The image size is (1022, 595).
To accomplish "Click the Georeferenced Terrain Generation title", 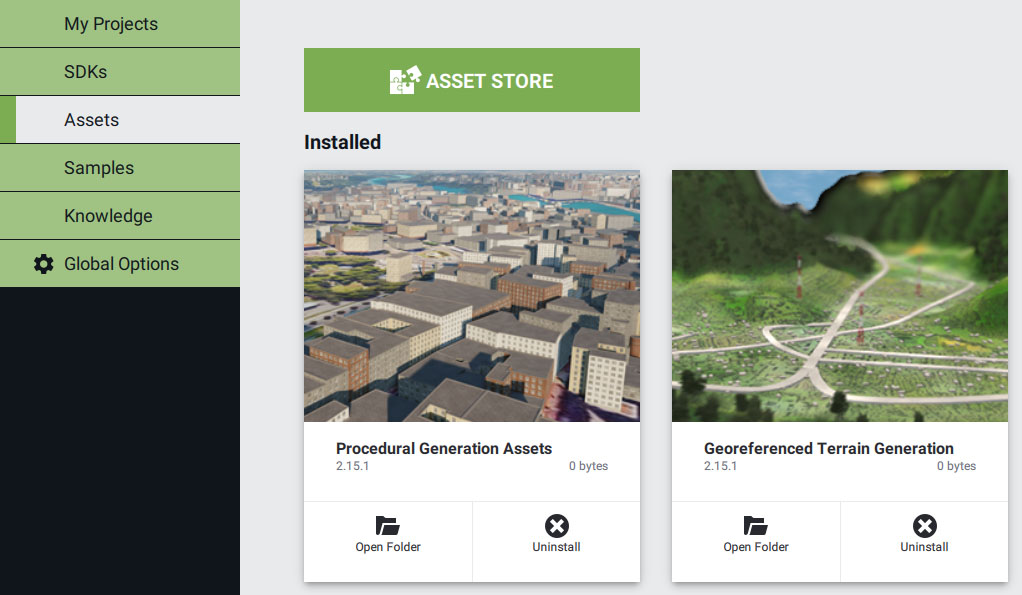I will tap(828, 448).
